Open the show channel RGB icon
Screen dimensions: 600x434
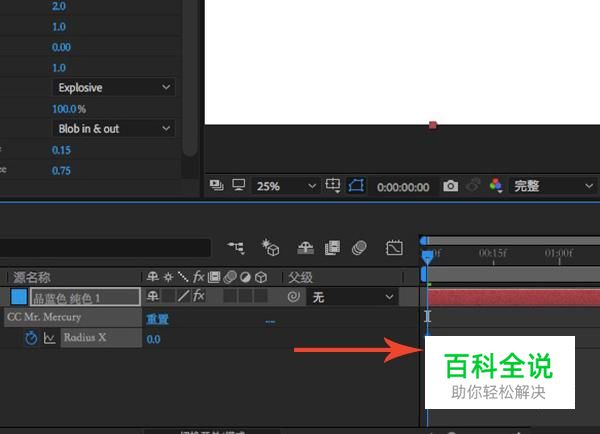coord(496,186)
